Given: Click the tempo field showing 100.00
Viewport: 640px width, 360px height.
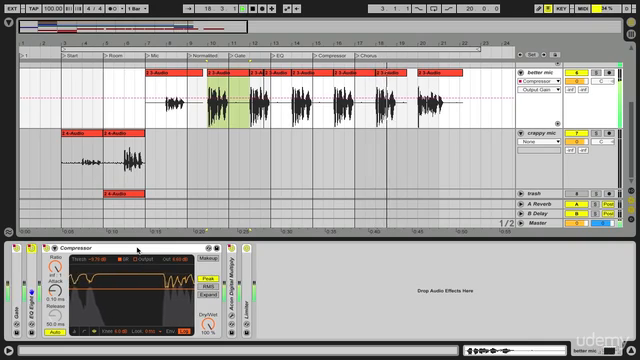Looking at the screenshot, I should [x=53, y=9].
